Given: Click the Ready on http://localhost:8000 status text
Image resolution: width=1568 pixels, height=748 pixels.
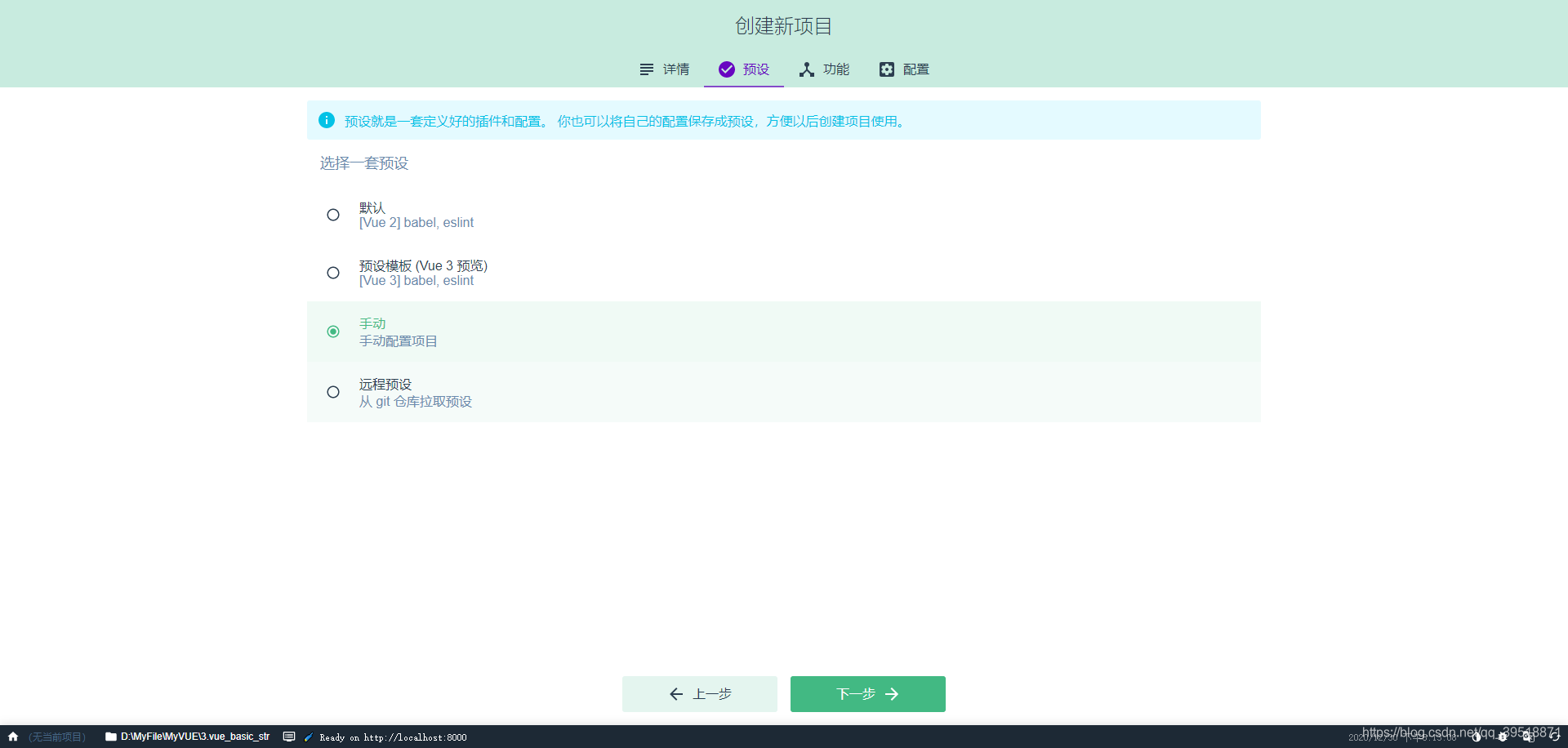Looking at the screenshot, I should coord(394,737).
